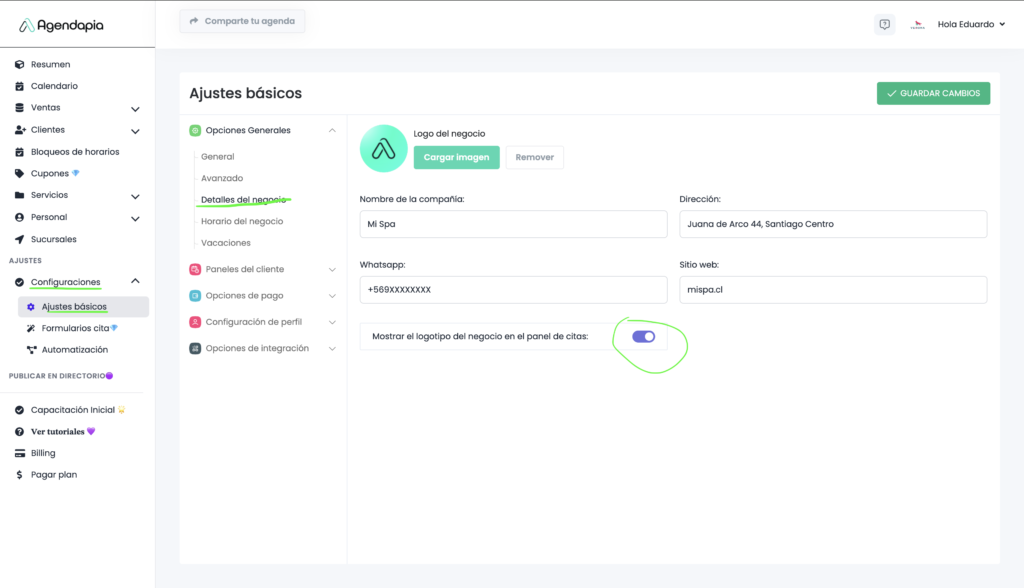Open the help chat icon in header
This screenshot has height=588, width=1024.
click(x=884, y=25)
